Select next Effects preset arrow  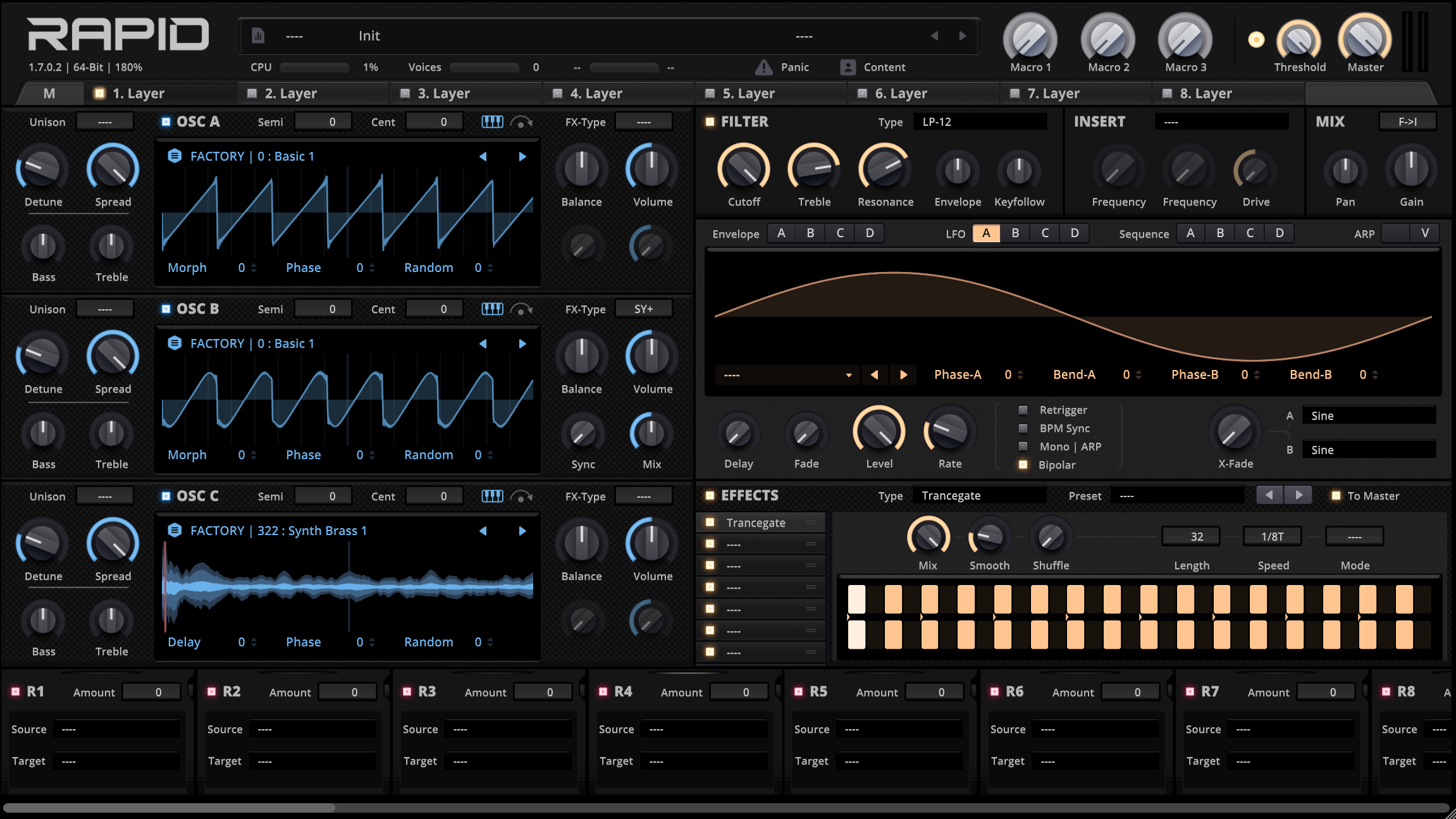pos(1299,495)
